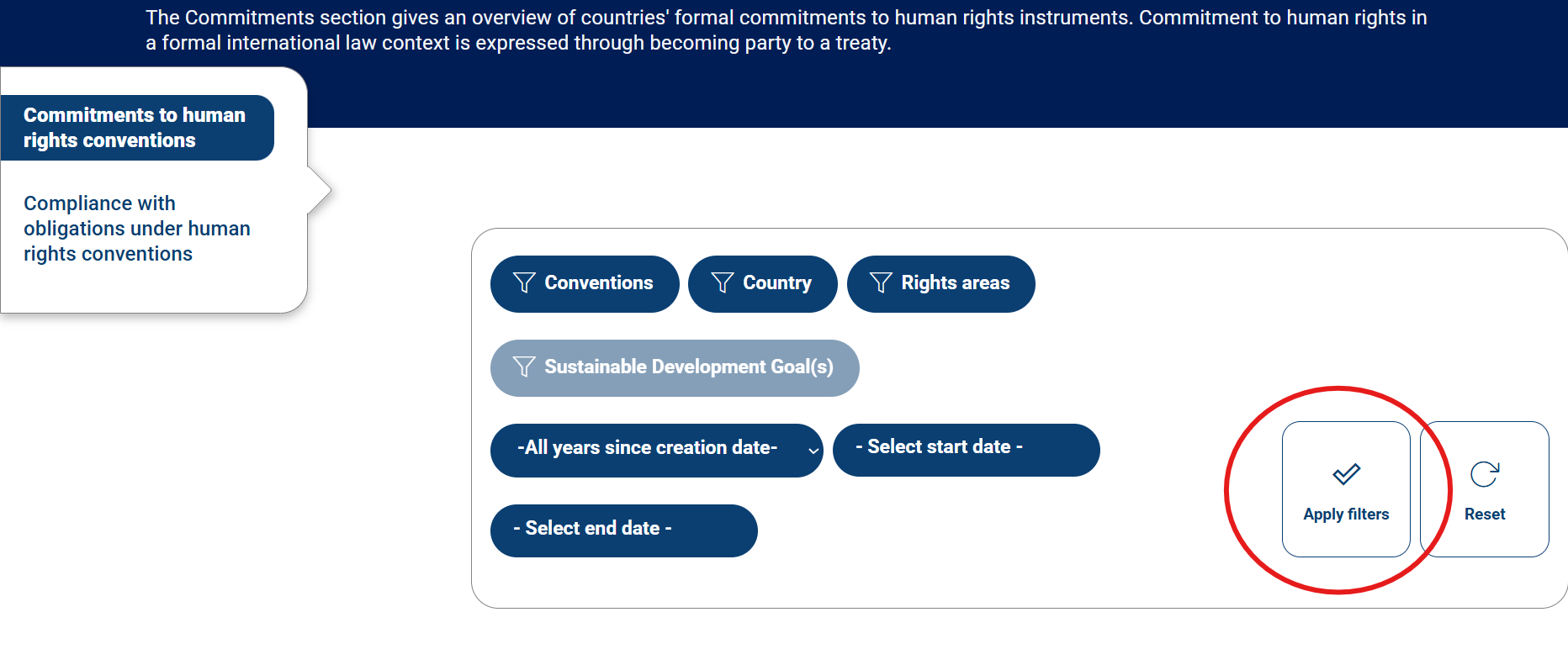
Task: Click the chevron arrow on years dropdown
Action: click(813, 451)
